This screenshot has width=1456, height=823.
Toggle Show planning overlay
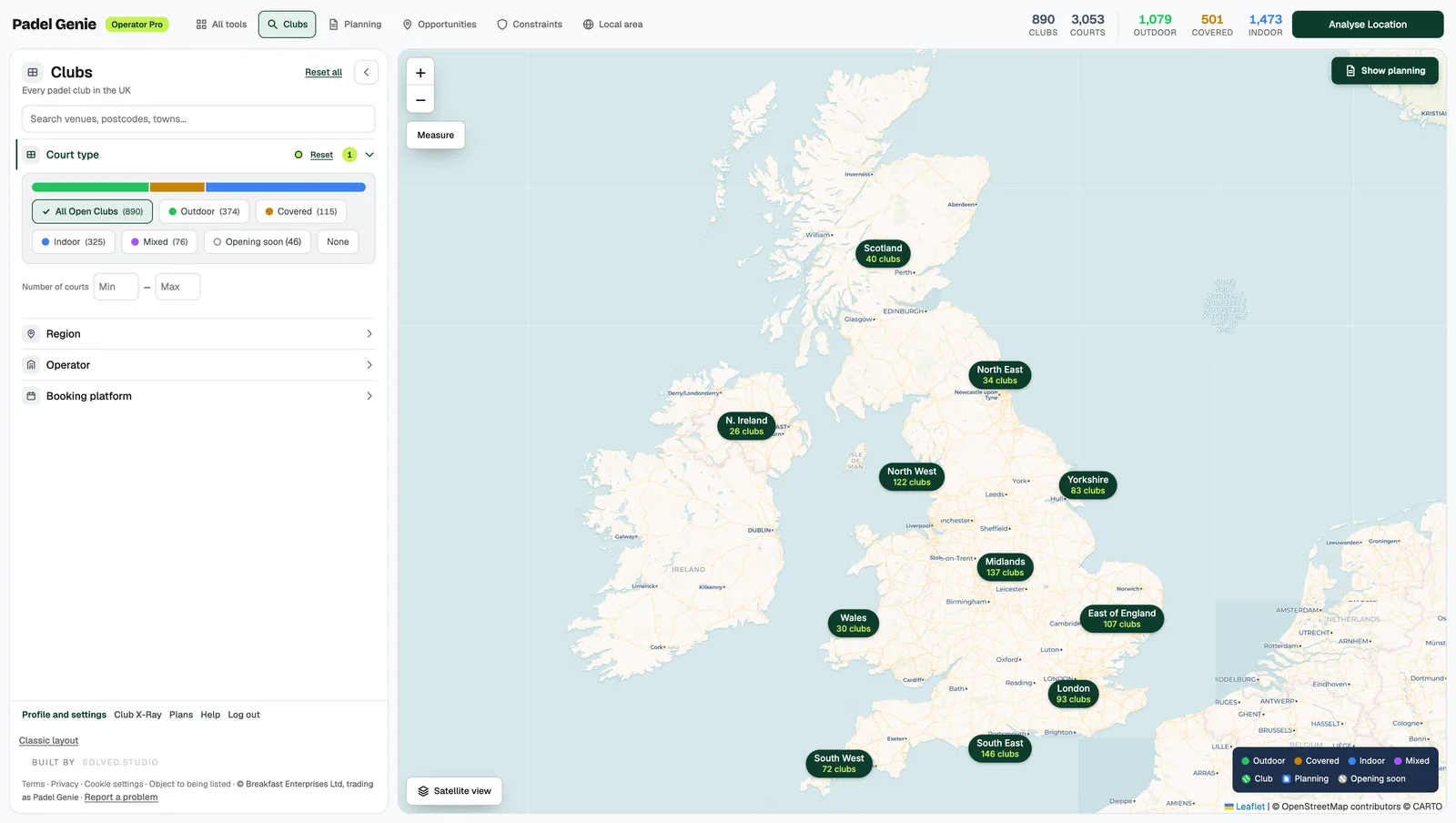(x=1384, y=71)
